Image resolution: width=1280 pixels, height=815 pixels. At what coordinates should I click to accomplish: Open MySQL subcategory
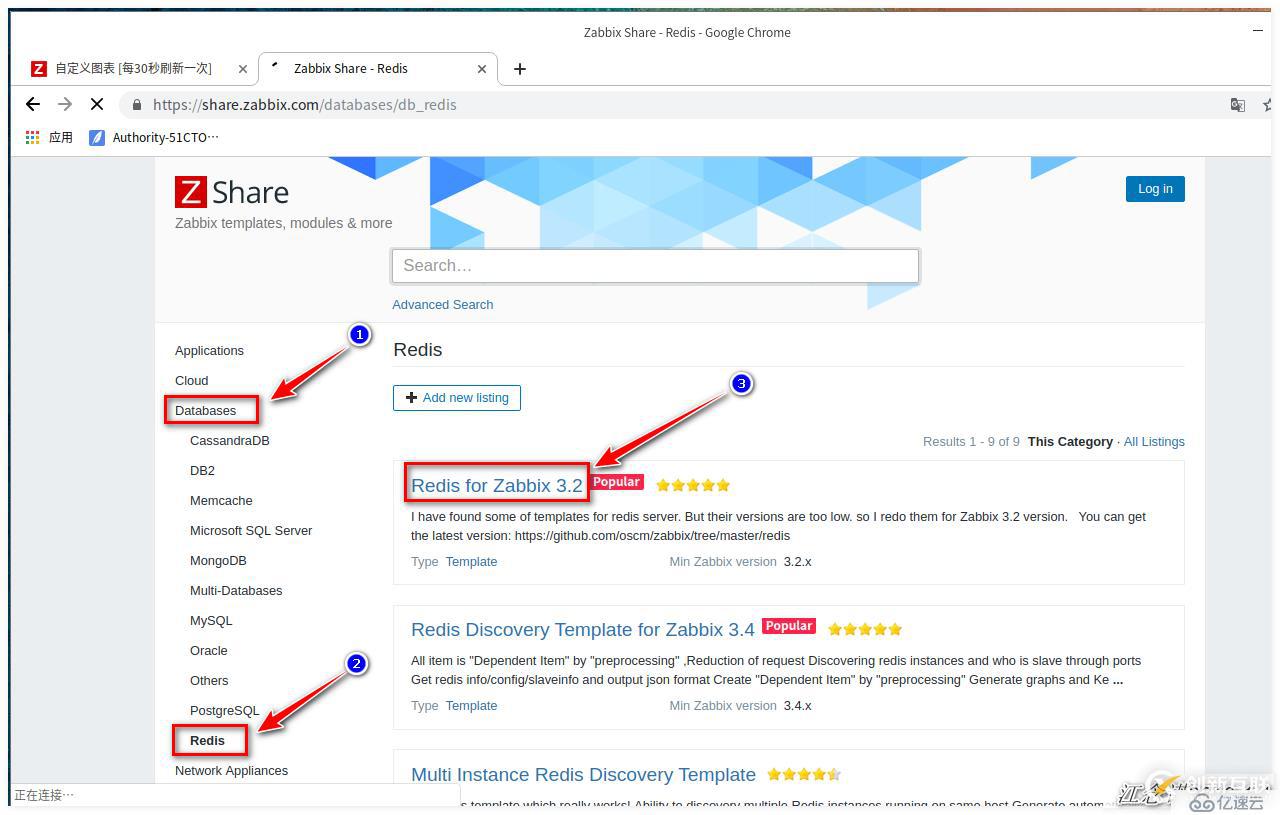[211, 621]
